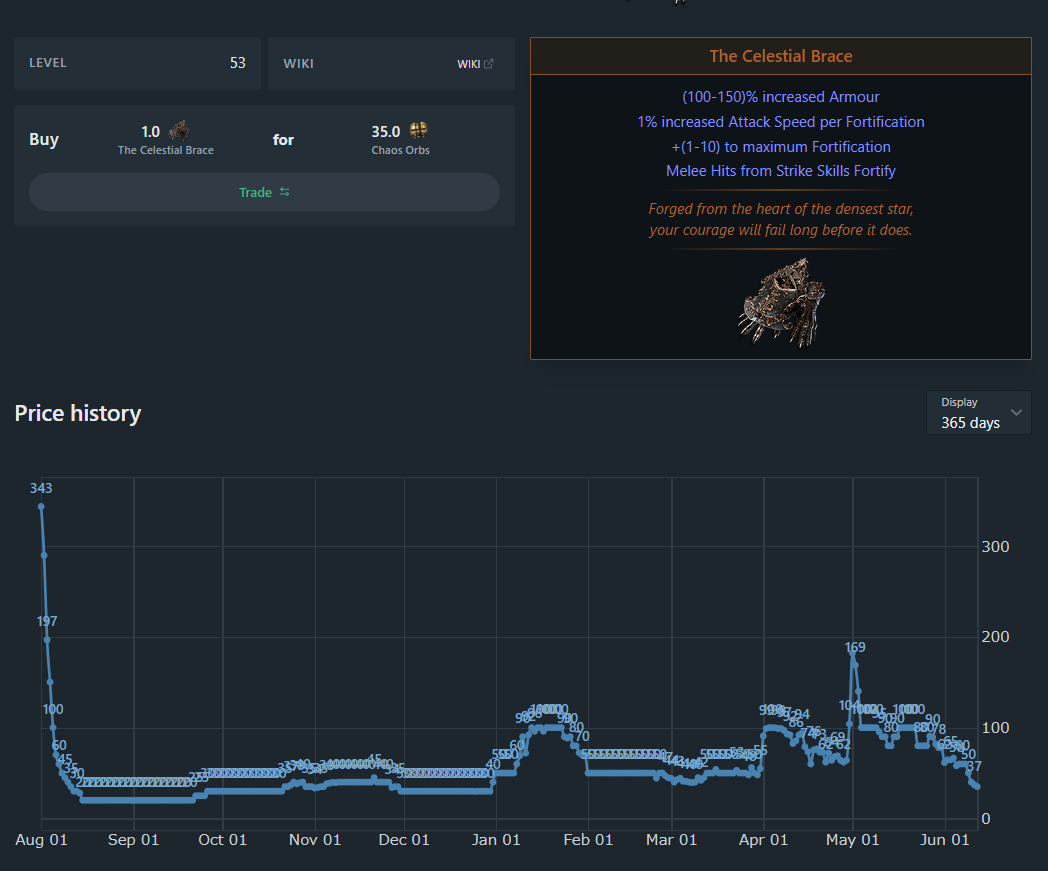This screenshot has width=1048, height=871.
Task: Click the item title The Celestial Brace
Action: pyautogui.click(x=781, y=56)
